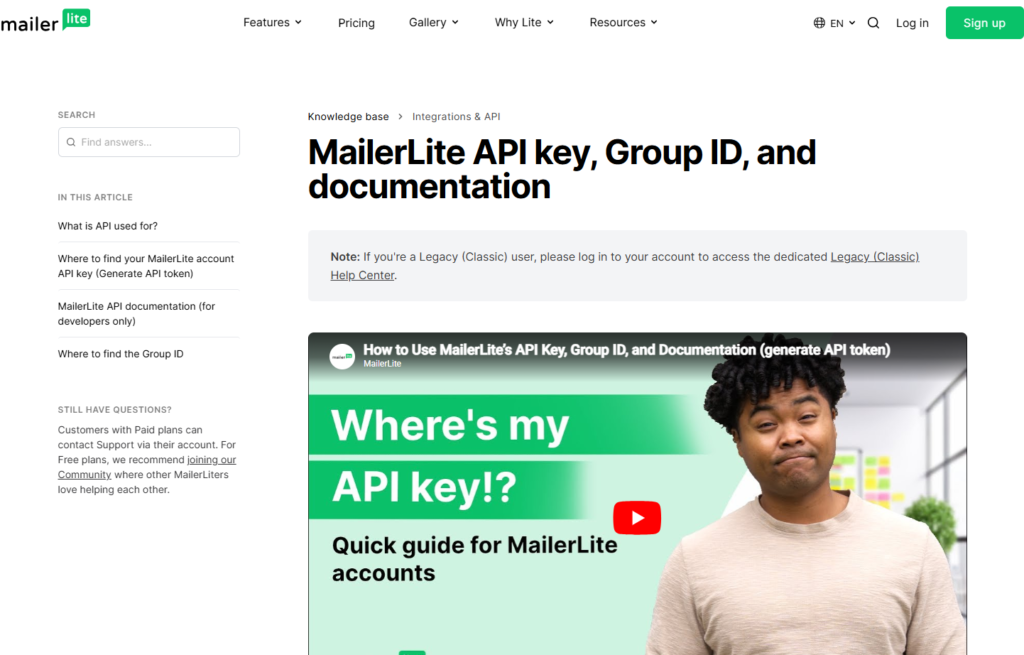Open the Legacy (Classic) Help Center link
Screen dimensions: 1024x655
624,266
